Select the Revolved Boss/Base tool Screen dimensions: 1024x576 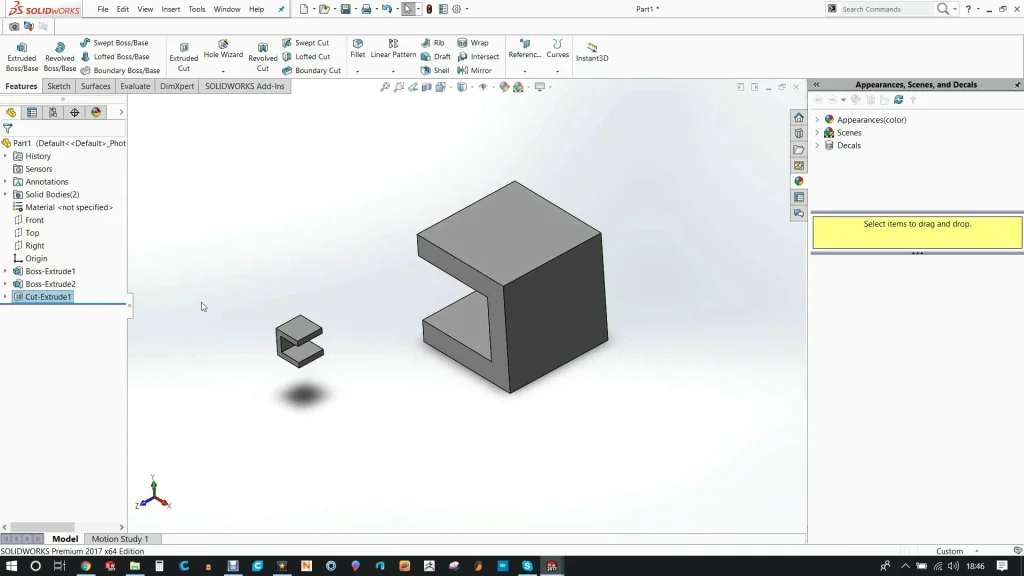click(59, 57)
